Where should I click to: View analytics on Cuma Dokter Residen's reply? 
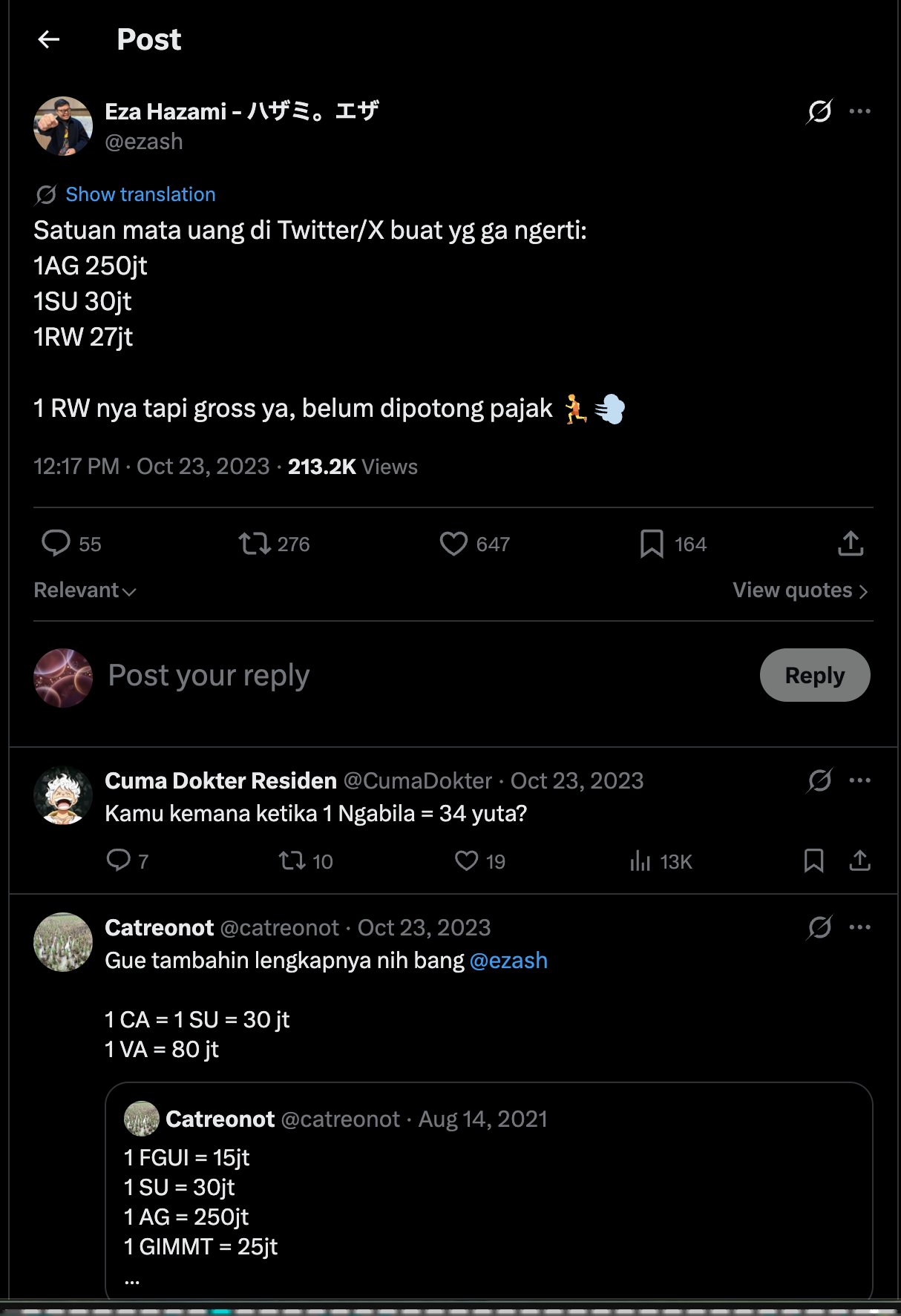point(640,861)
